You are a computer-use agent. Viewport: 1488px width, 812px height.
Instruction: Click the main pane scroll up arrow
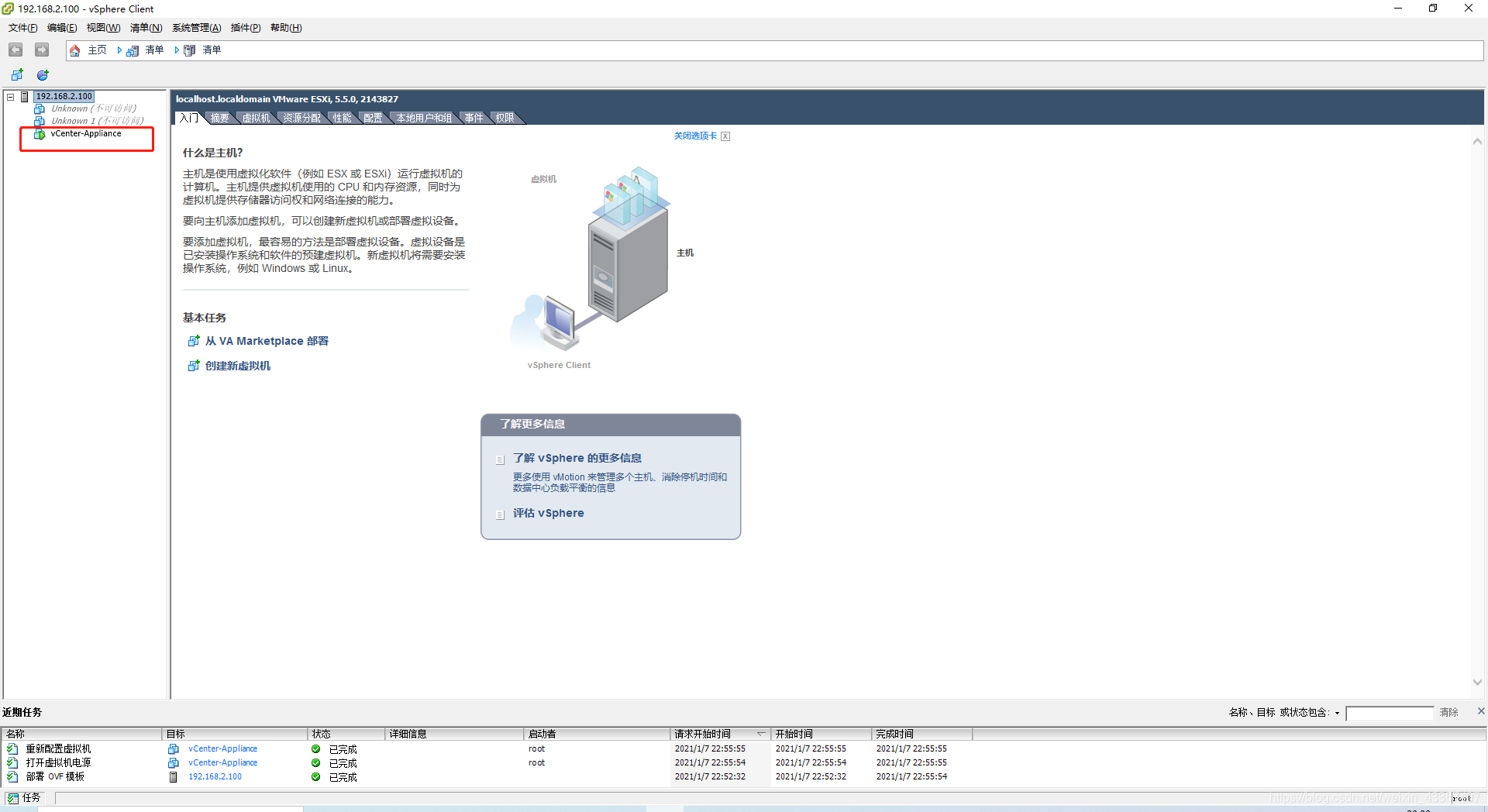tap(1477, 141)
